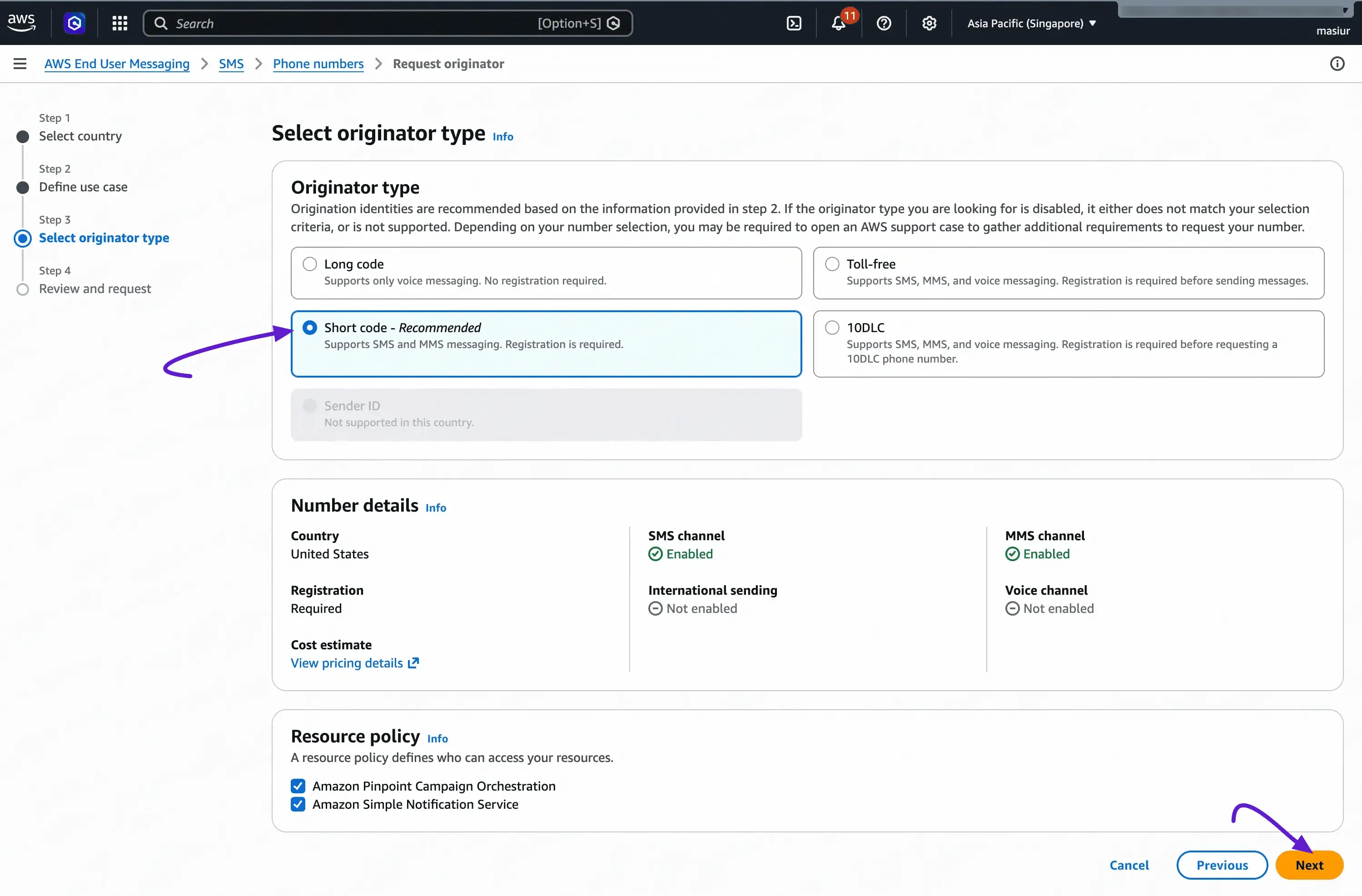
Task: Click International sending Not enabled status
Action: [692, 608]
